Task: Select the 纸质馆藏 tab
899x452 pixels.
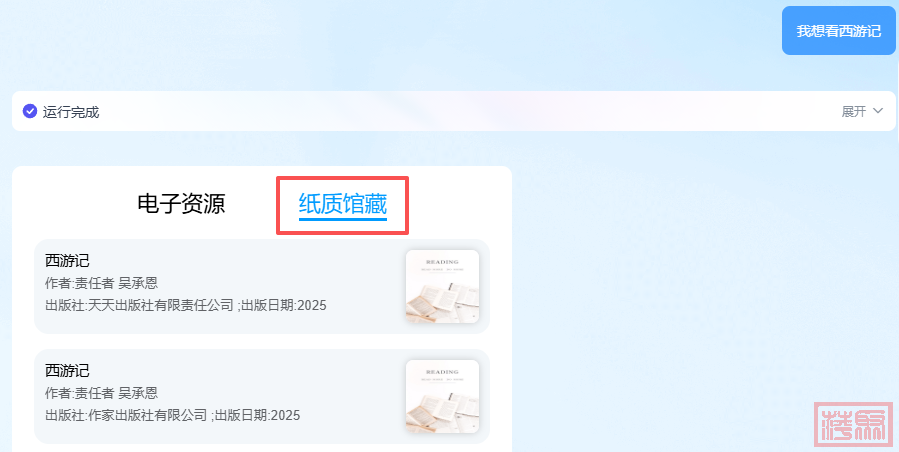Action: click(x=343, y=204)
